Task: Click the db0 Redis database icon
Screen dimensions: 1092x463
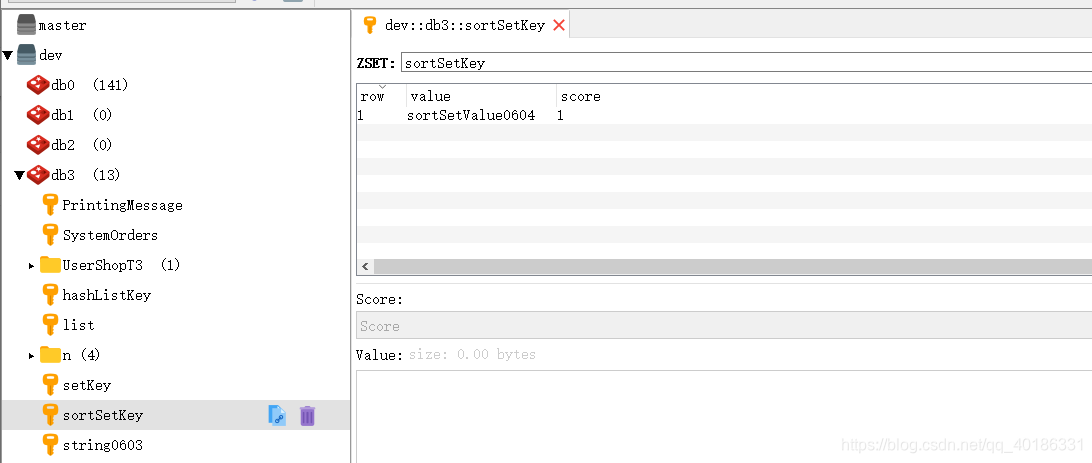Action: [x=38, y=85]
